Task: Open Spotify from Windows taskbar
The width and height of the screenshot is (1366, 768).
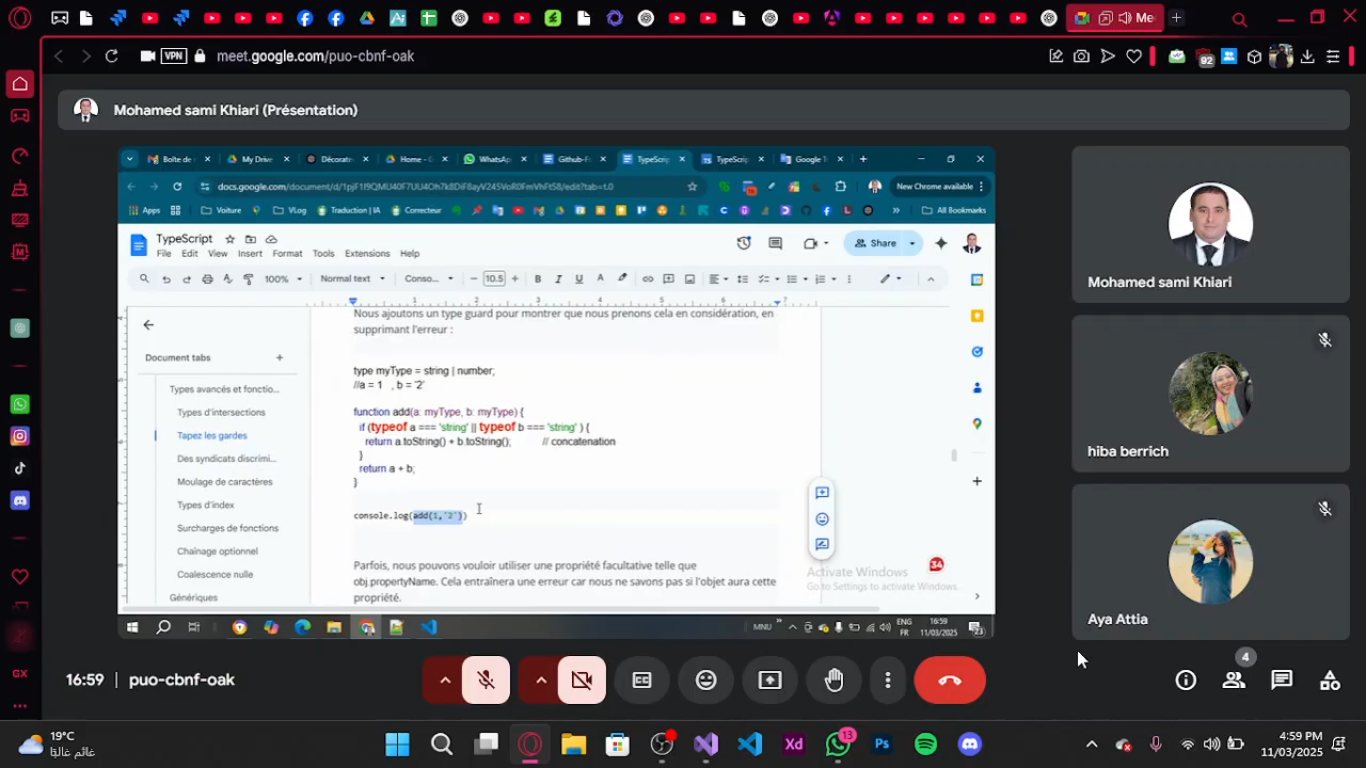Action: coord(926,744)
